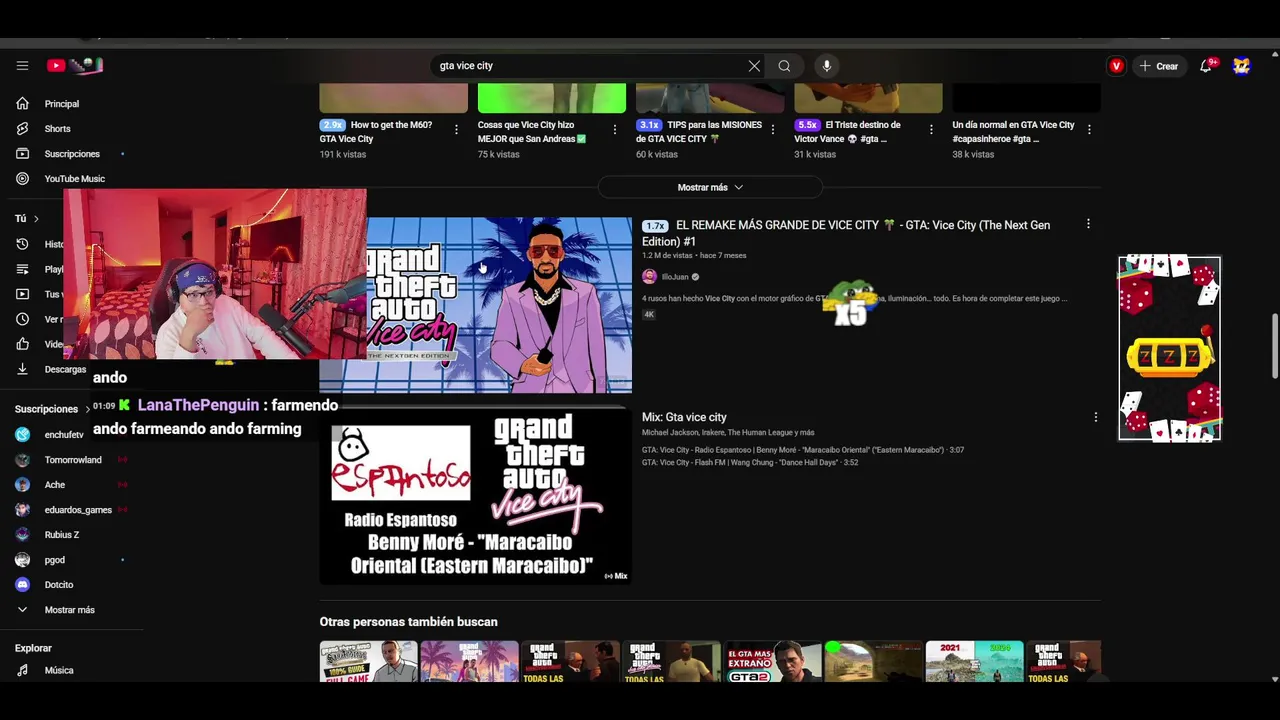Open Tomorrowland channel subscription
This screenshot has height=720, width=1280.
[71, 460]
